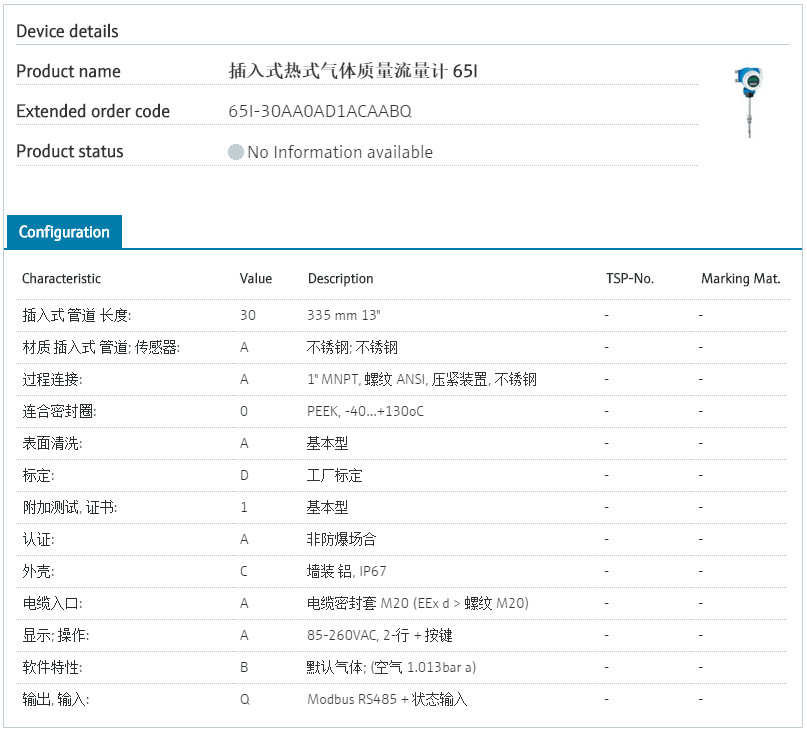Click 'No Information available' status text
This screenshot has height=735, width=807.
click(340, 152)
